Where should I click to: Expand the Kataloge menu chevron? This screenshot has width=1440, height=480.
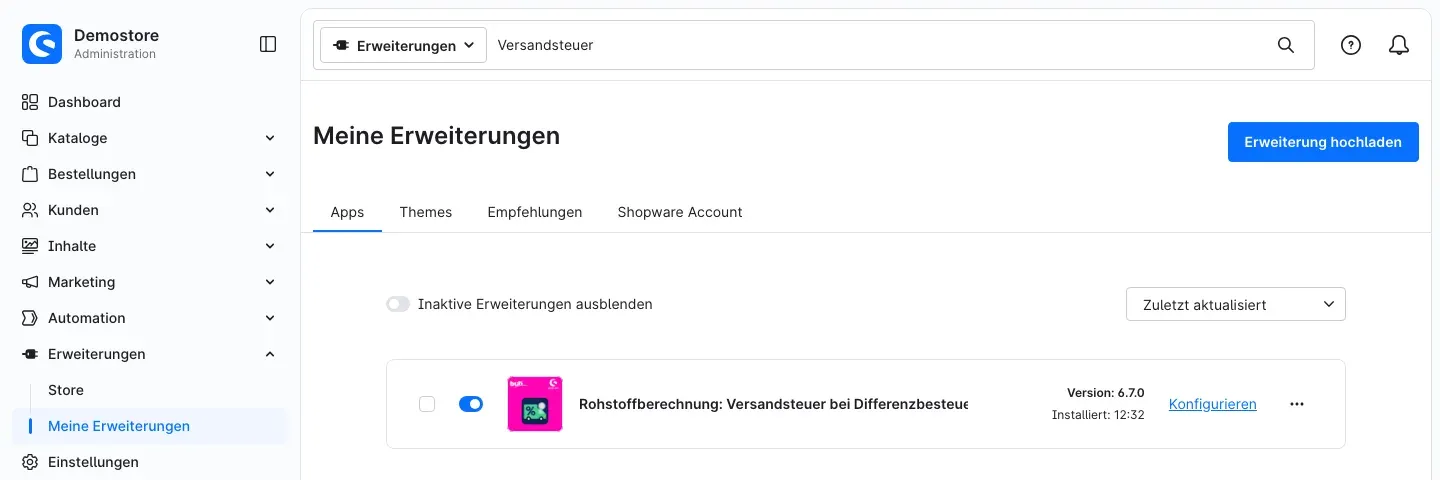[270, 138]
